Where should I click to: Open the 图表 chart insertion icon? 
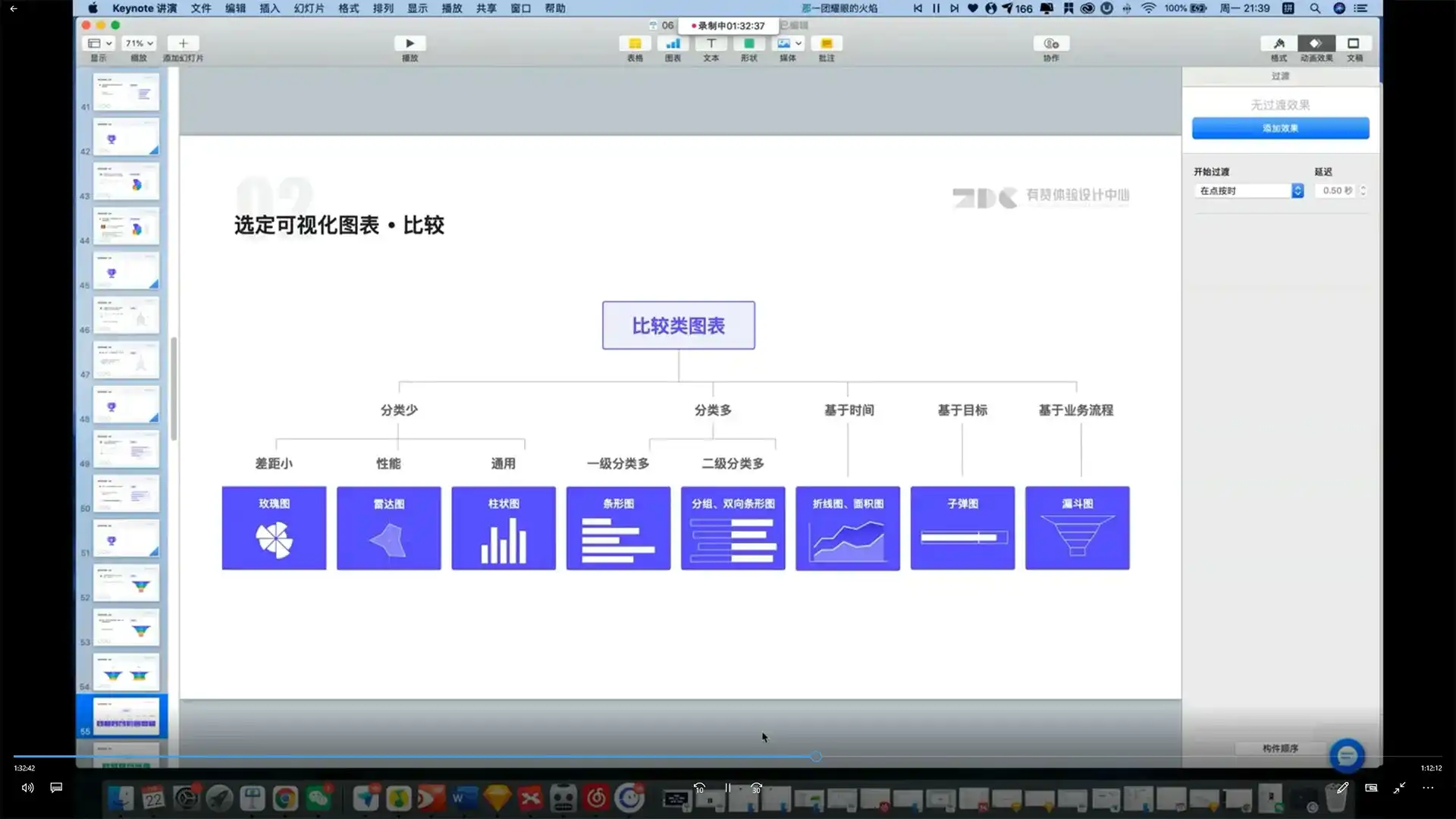coord(673,44)
